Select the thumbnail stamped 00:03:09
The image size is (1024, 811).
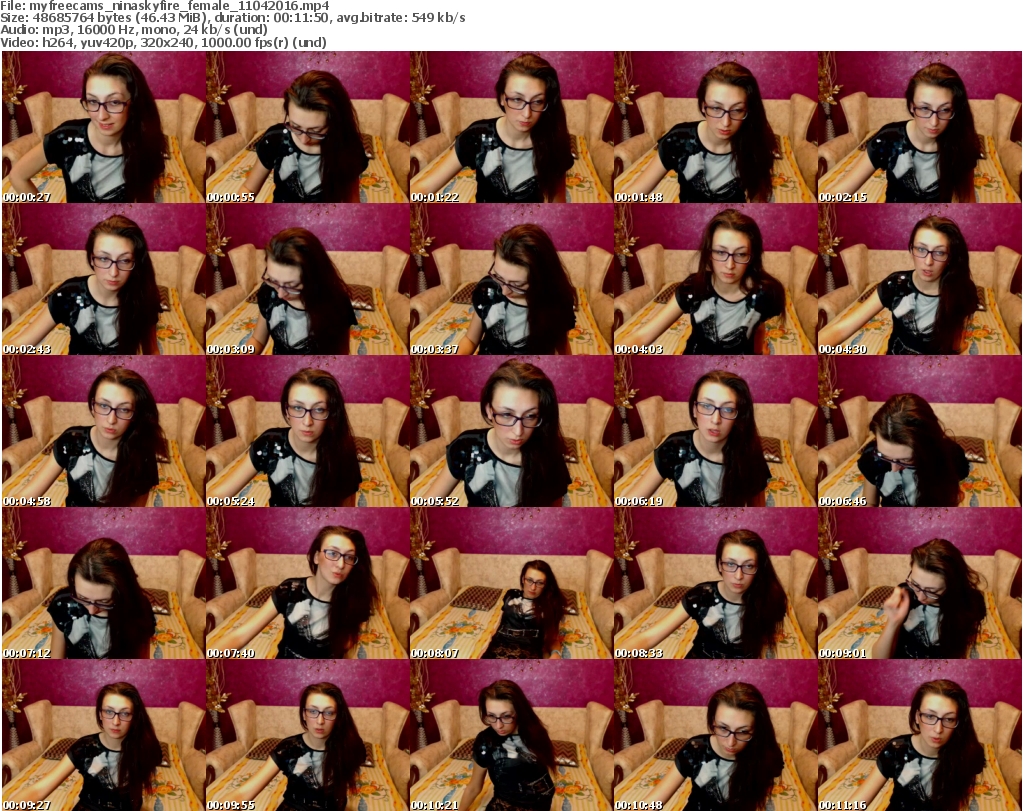pyautogui.click(x=308, y=279)
